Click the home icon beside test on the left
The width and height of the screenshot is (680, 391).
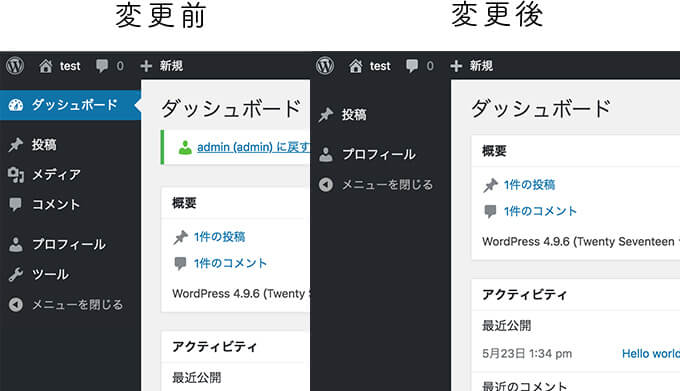pos(46,66)
